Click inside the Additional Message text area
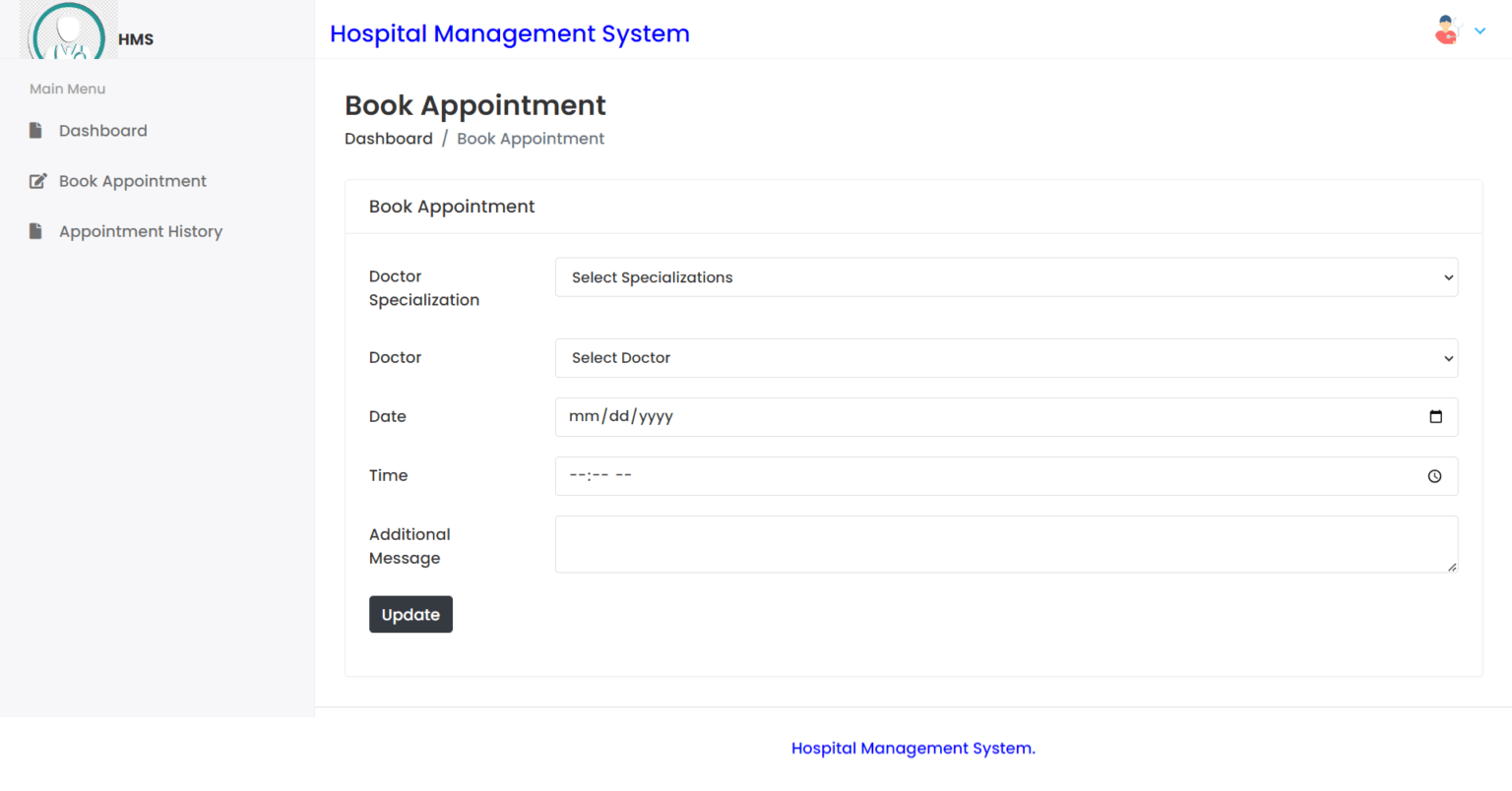This screenshot has width=1512, height=791. pyautogui.click(x=984, y=544)
